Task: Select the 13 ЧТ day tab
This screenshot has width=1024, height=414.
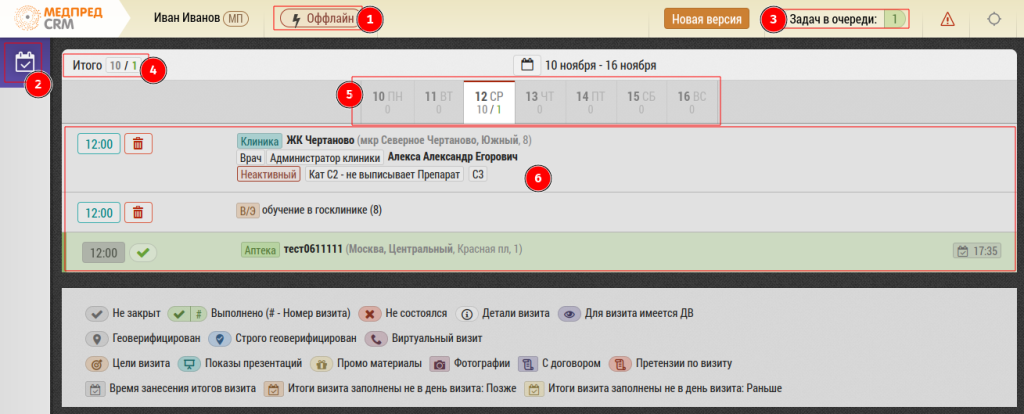Action: coord(540,102)
